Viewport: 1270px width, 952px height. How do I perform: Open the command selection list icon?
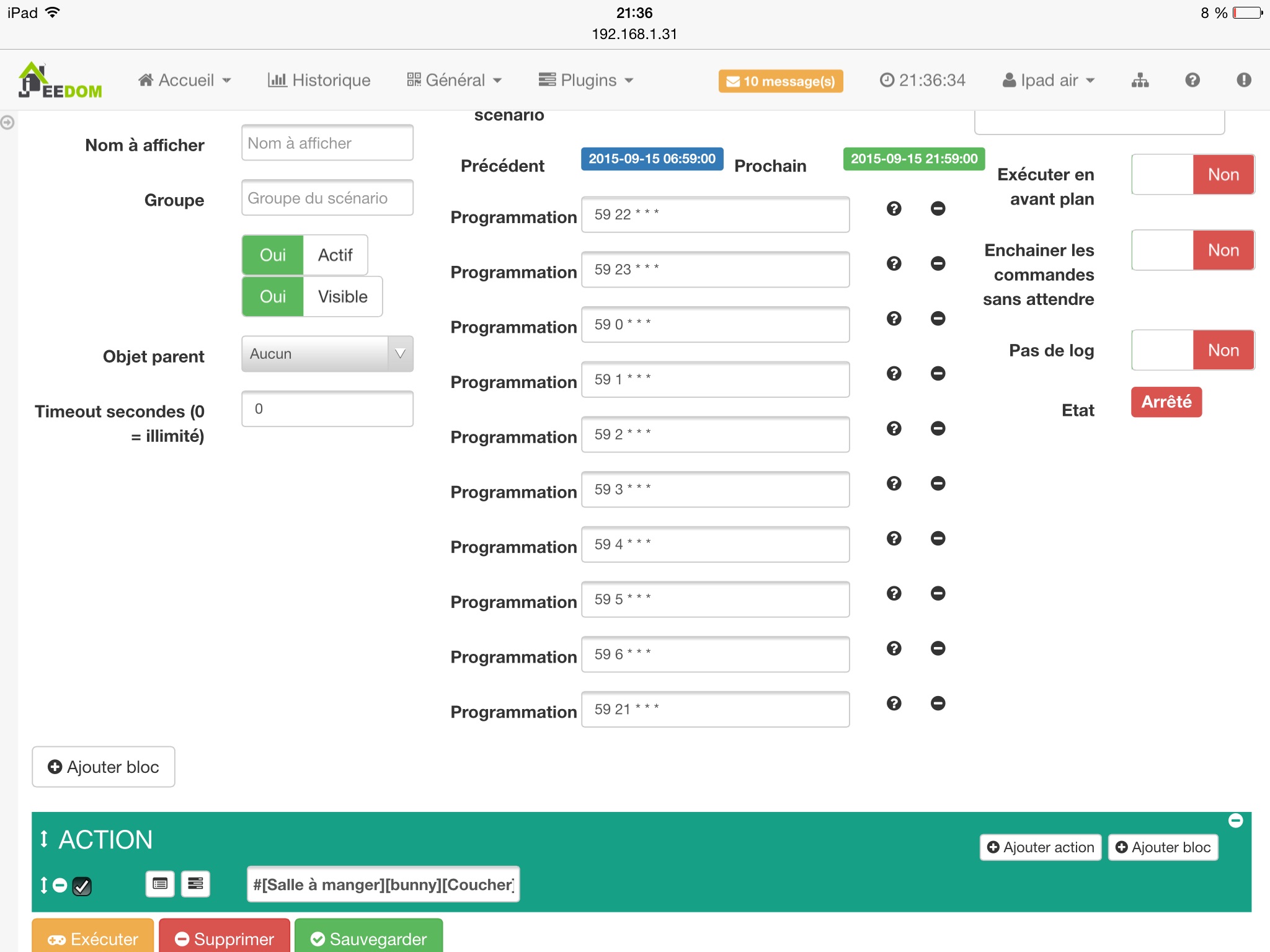click(160, 884)
